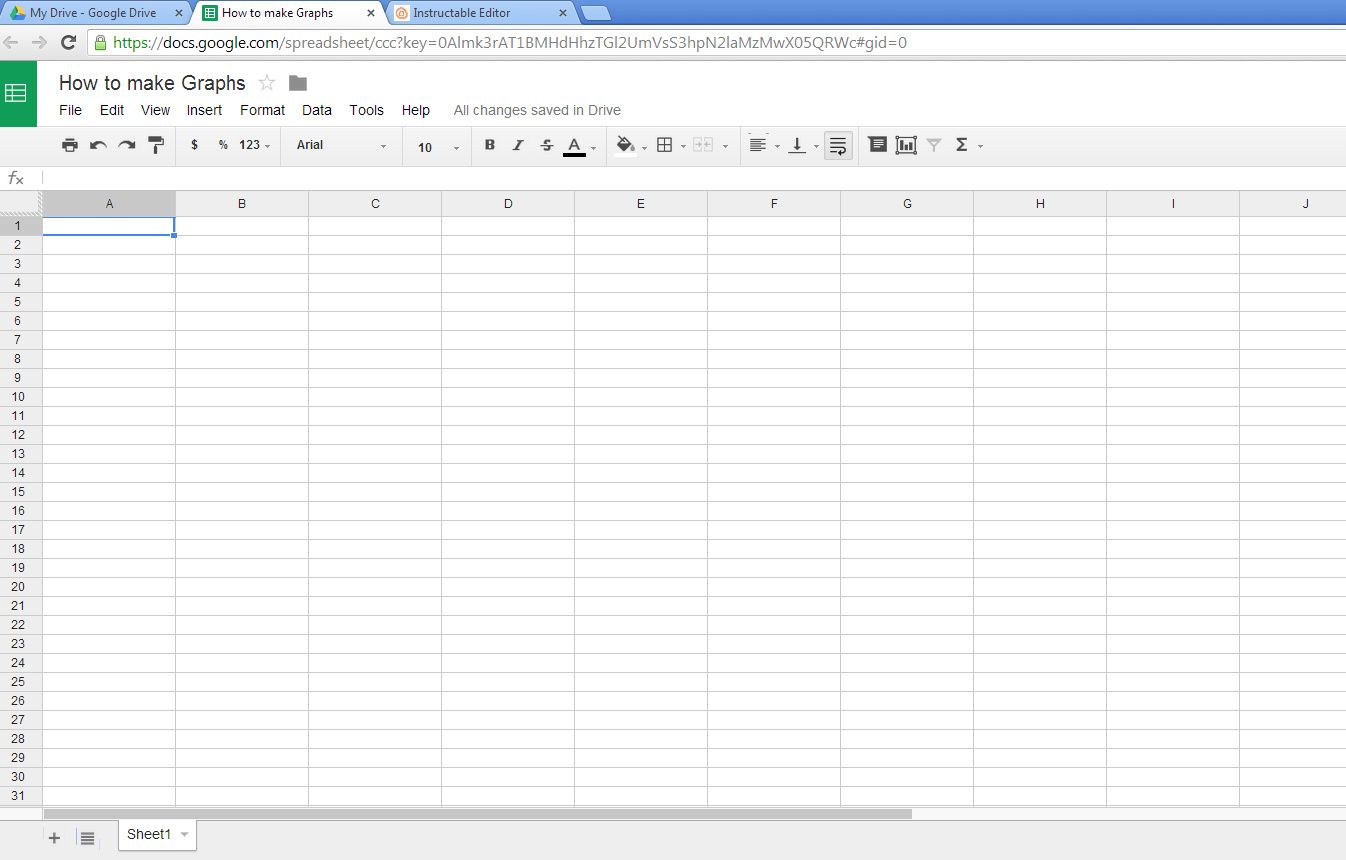Viewport: 1346px width, 860px height.
Task: Format selection as currency
Action: 194,145
